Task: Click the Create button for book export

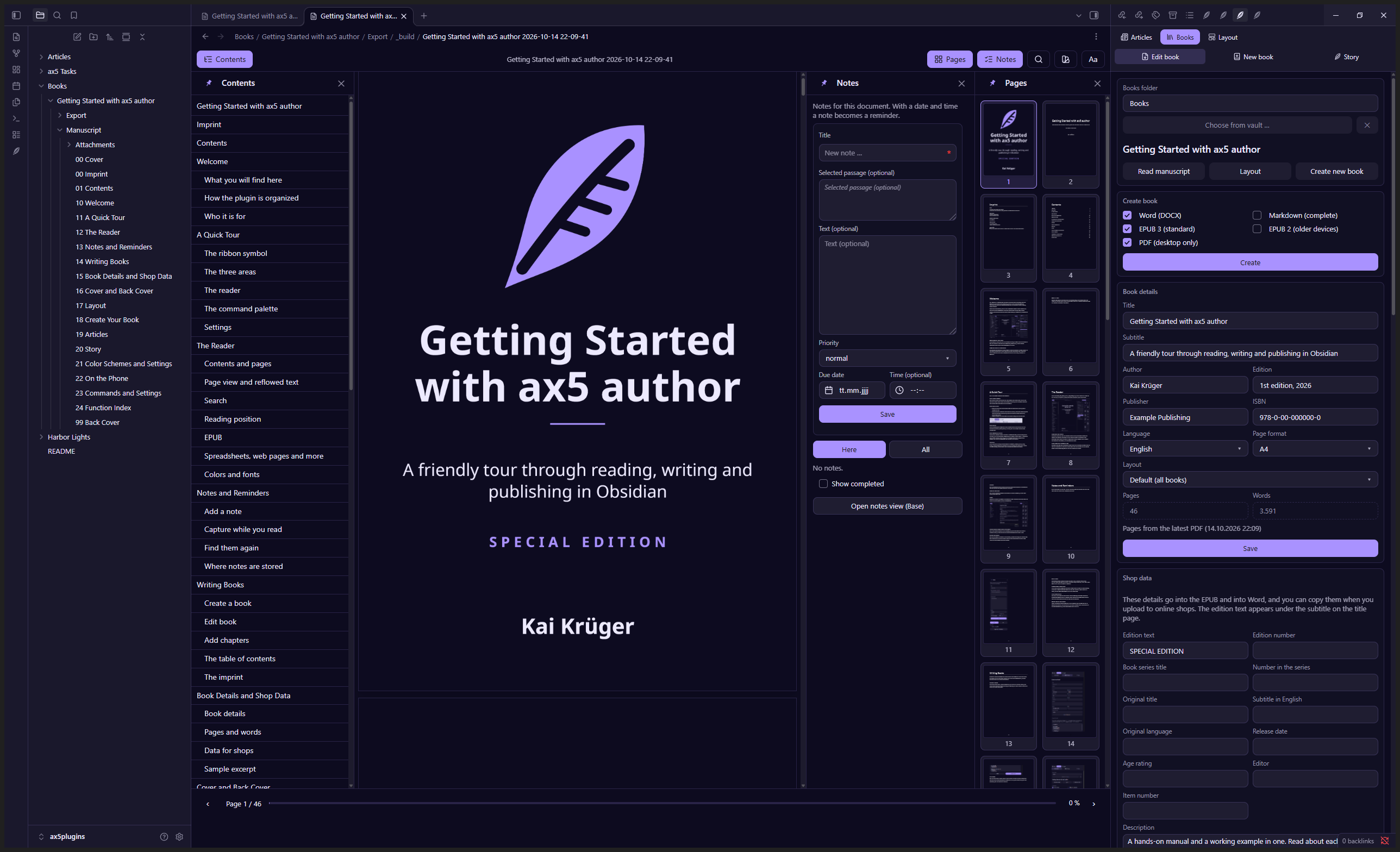Action: [1251, 262]
